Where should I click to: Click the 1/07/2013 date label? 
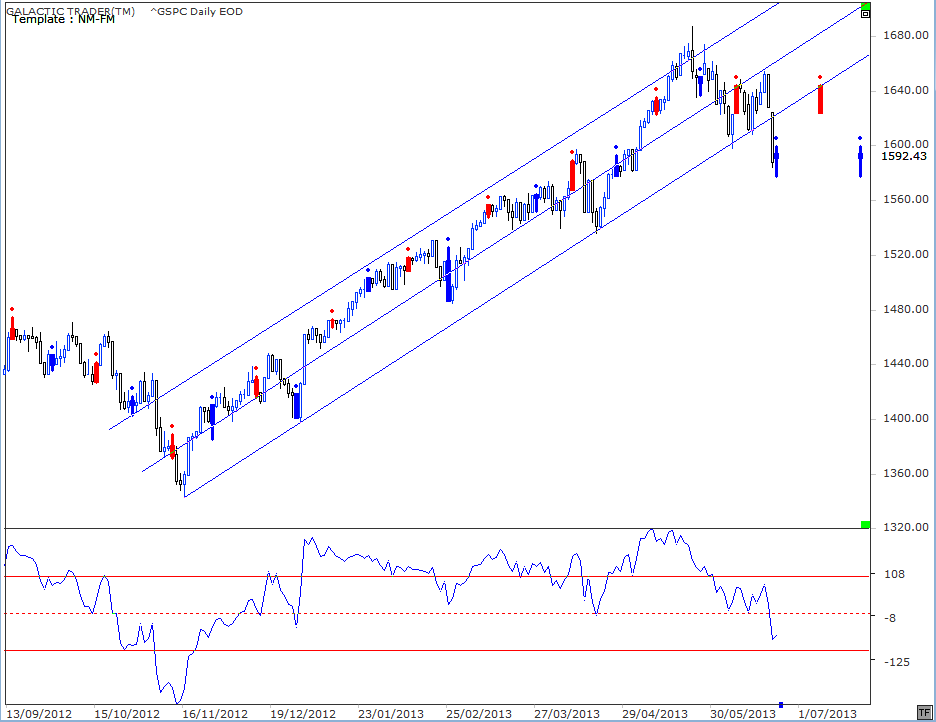[x=827, y=714]
